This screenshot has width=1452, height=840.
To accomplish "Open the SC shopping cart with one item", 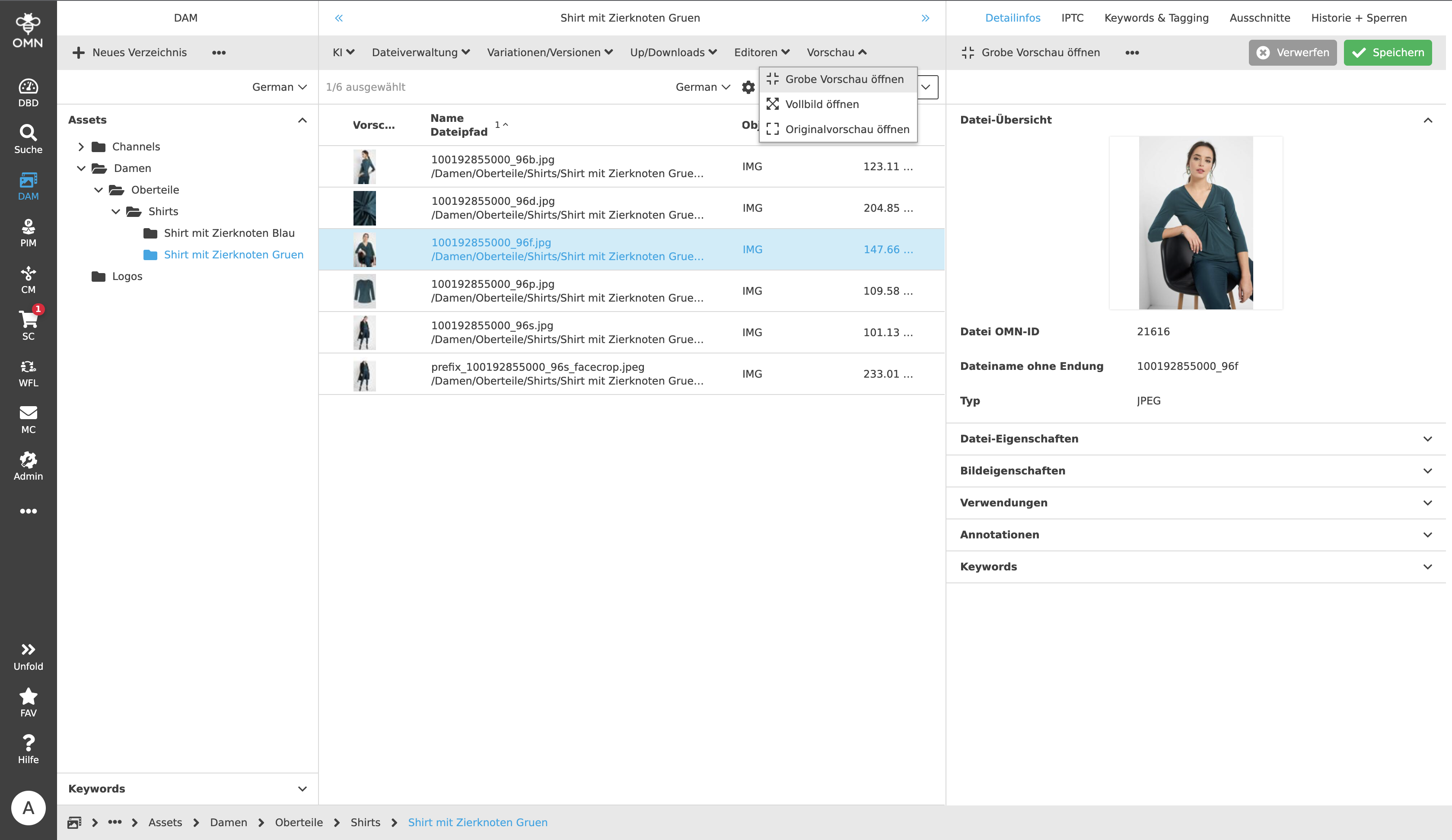I will (28, 324).
